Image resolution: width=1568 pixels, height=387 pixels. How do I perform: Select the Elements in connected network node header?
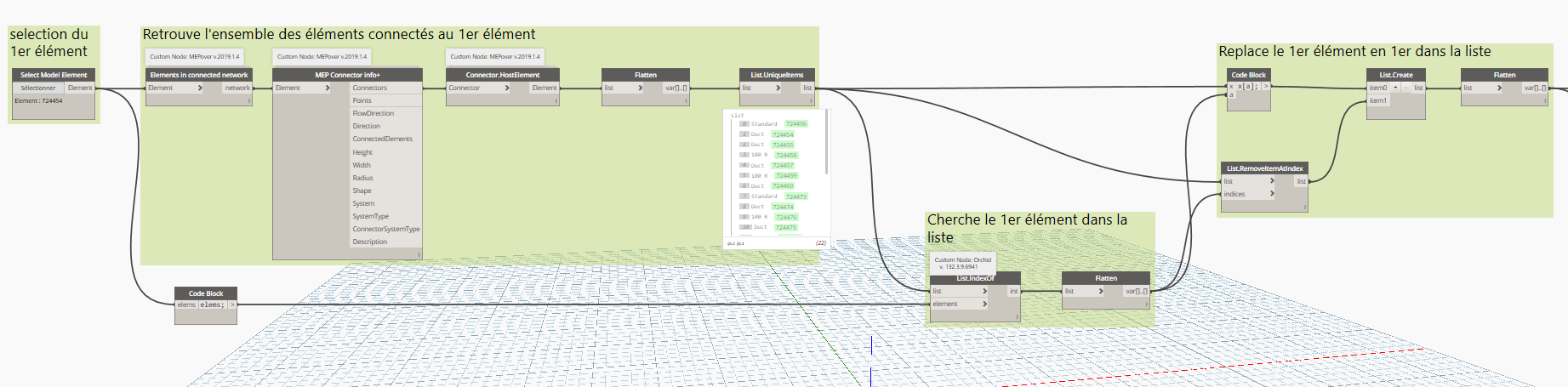198,75
